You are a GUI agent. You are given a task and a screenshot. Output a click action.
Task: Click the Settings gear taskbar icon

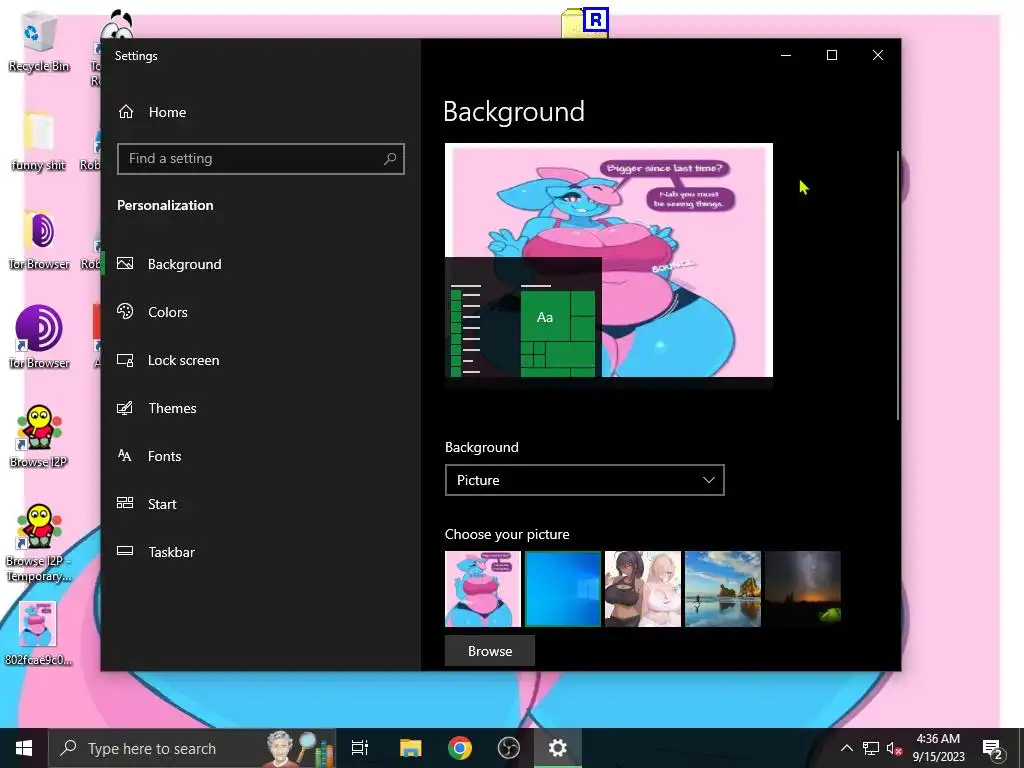coord(558,748)
